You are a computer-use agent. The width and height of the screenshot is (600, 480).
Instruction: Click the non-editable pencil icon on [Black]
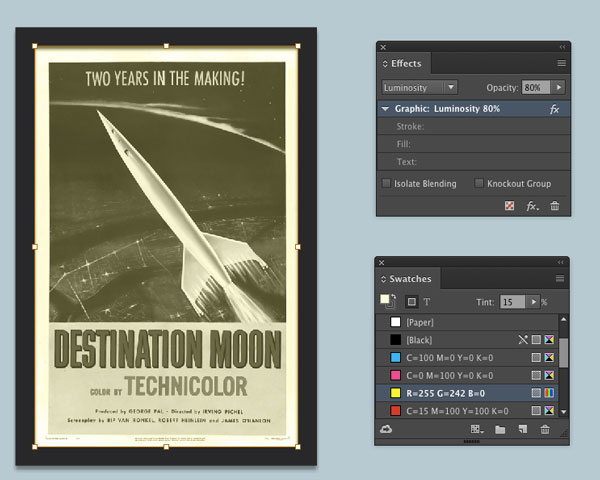(x=523, y=340)
